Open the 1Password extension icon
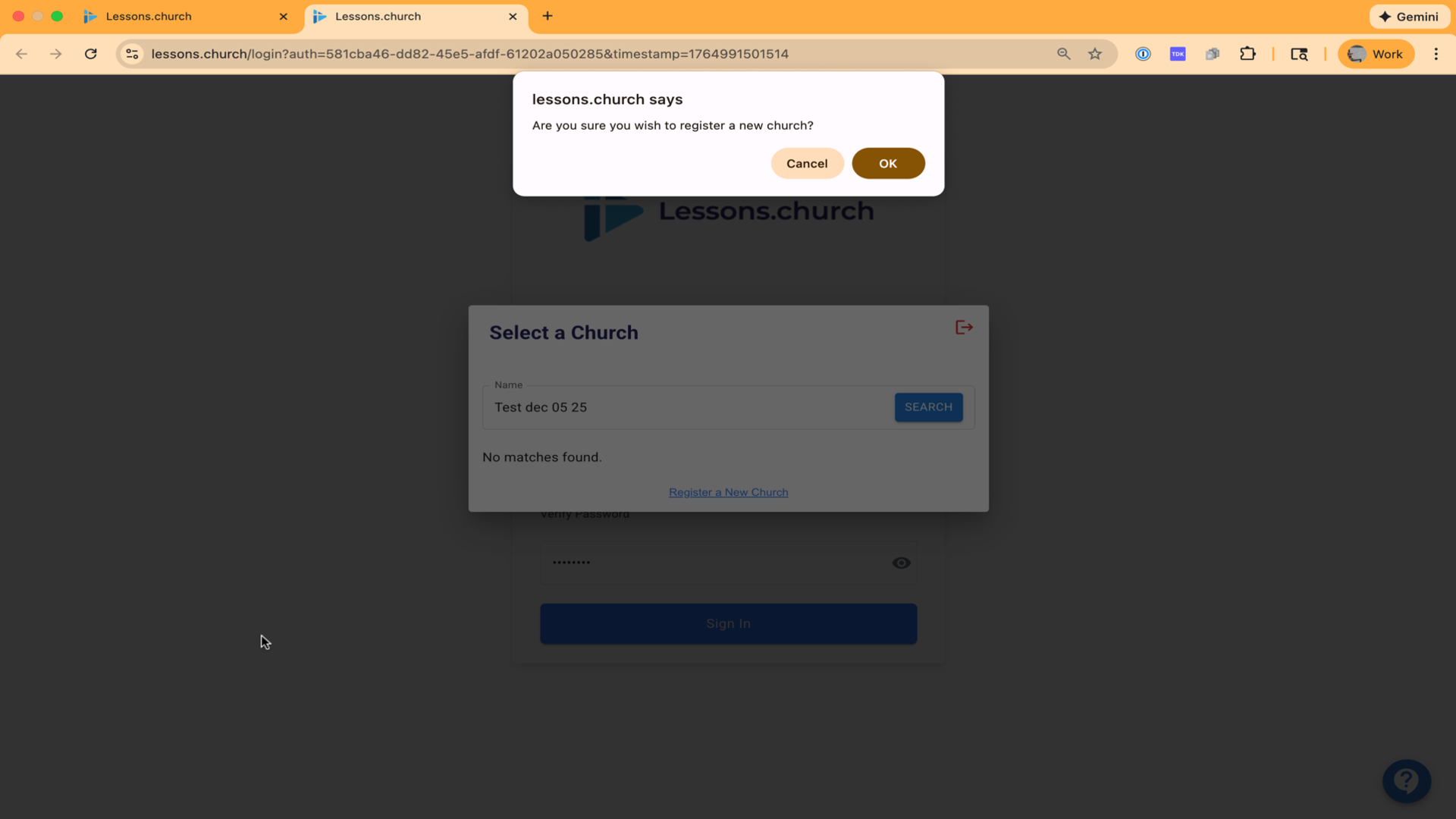 pyautogui.click(x=1143, y=54)
